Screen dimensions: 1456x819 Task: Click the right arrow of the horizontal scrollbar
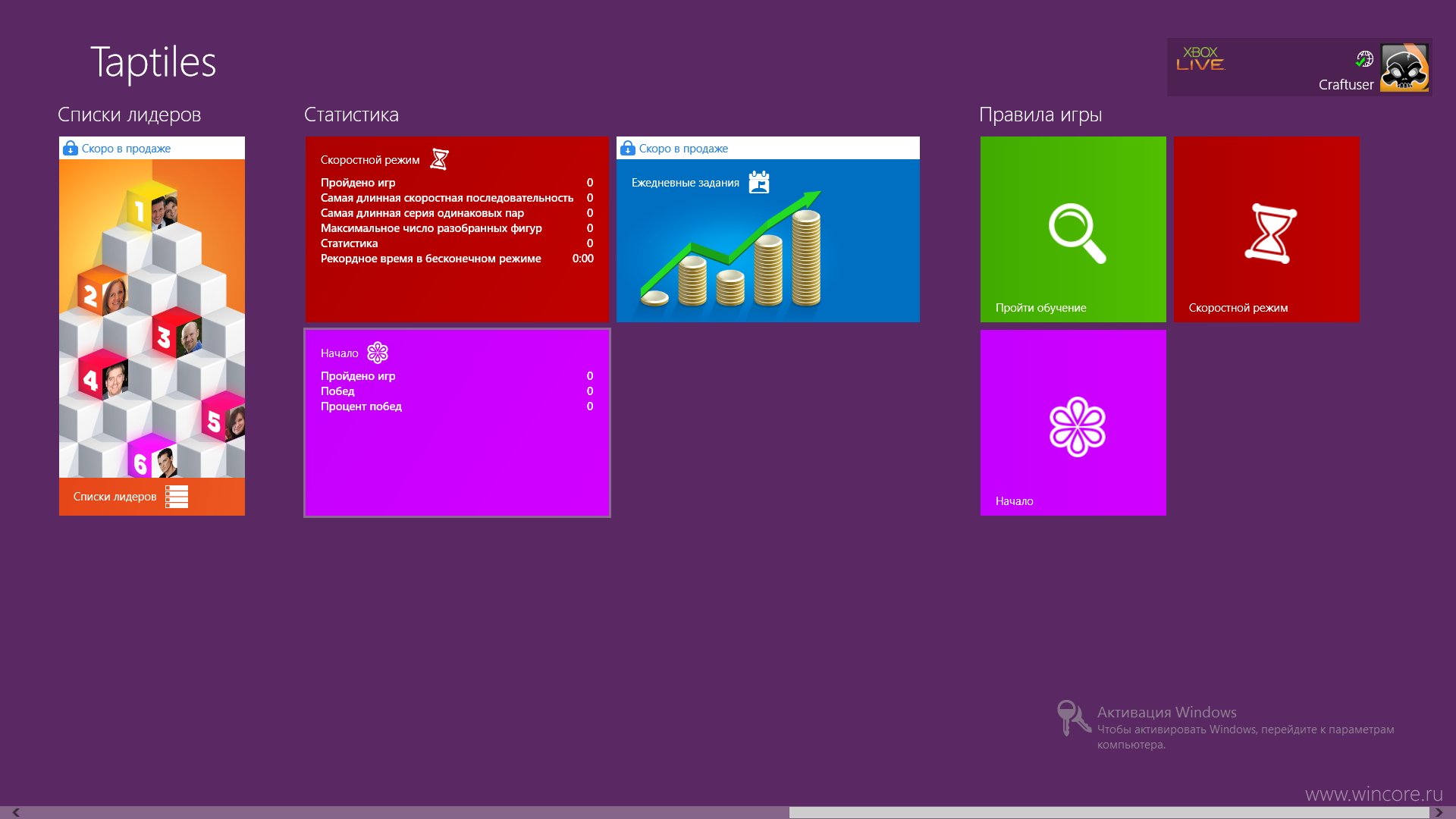pyautogui.click(x=1439, y=812)
